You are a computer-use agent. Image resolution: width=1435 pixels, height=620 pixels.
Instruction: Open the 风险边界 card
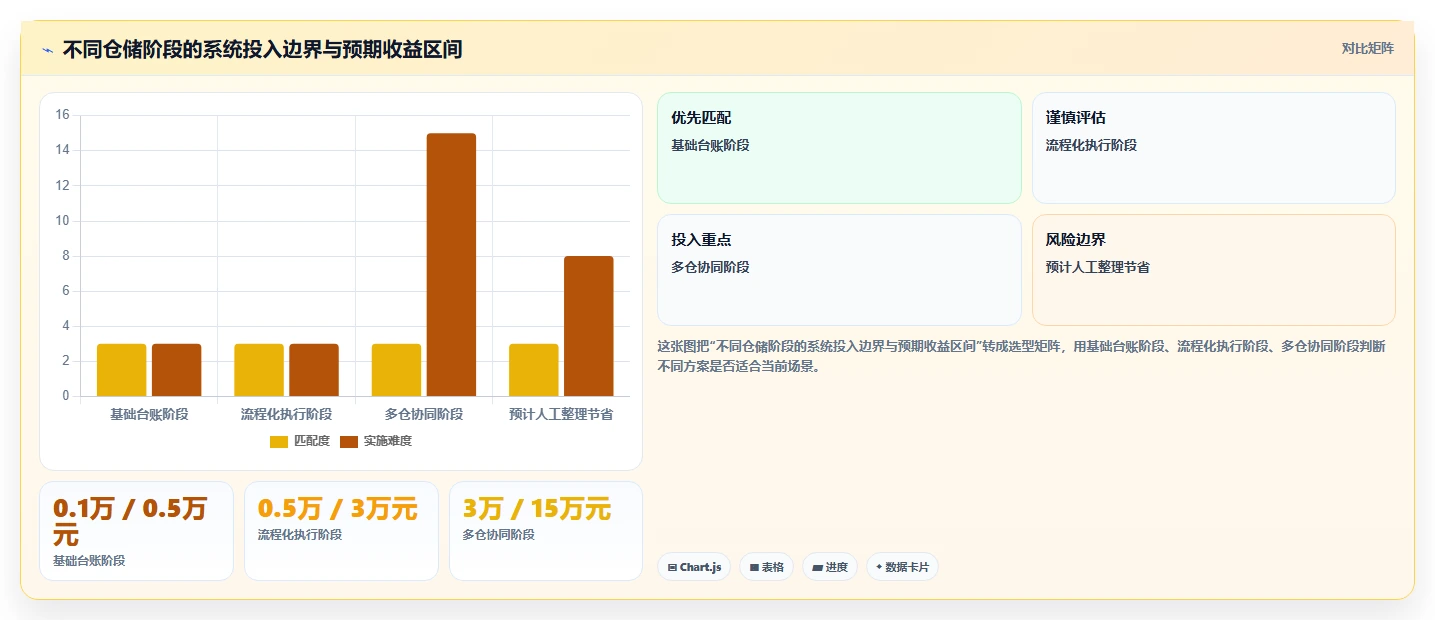tap(1213, 270)
